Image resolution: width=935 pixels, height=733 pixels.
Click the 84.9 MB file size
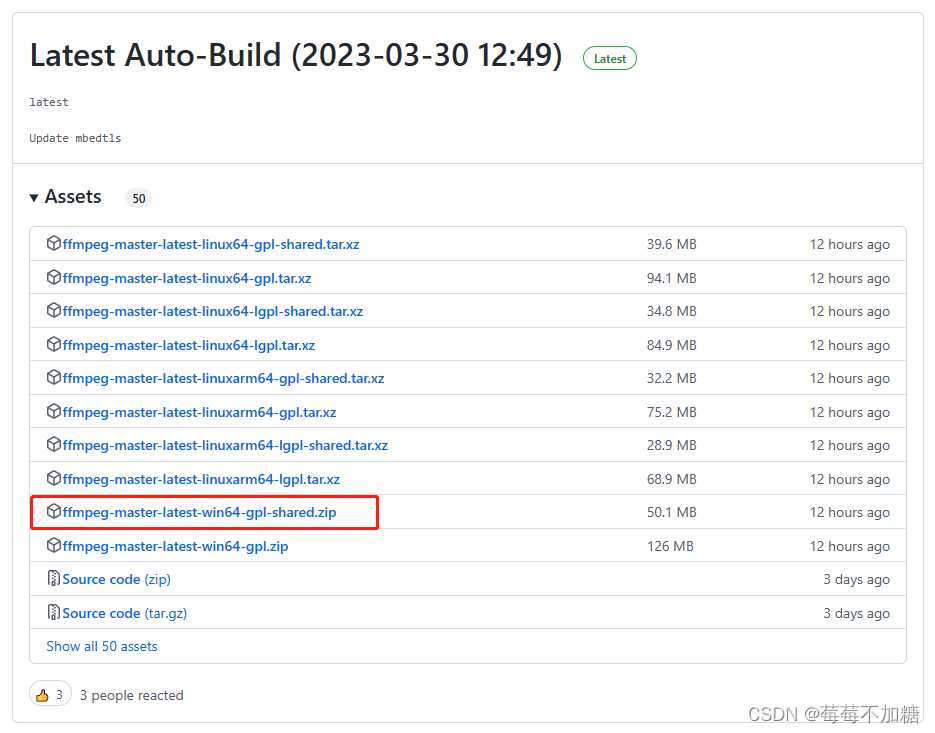coord(671,345)
